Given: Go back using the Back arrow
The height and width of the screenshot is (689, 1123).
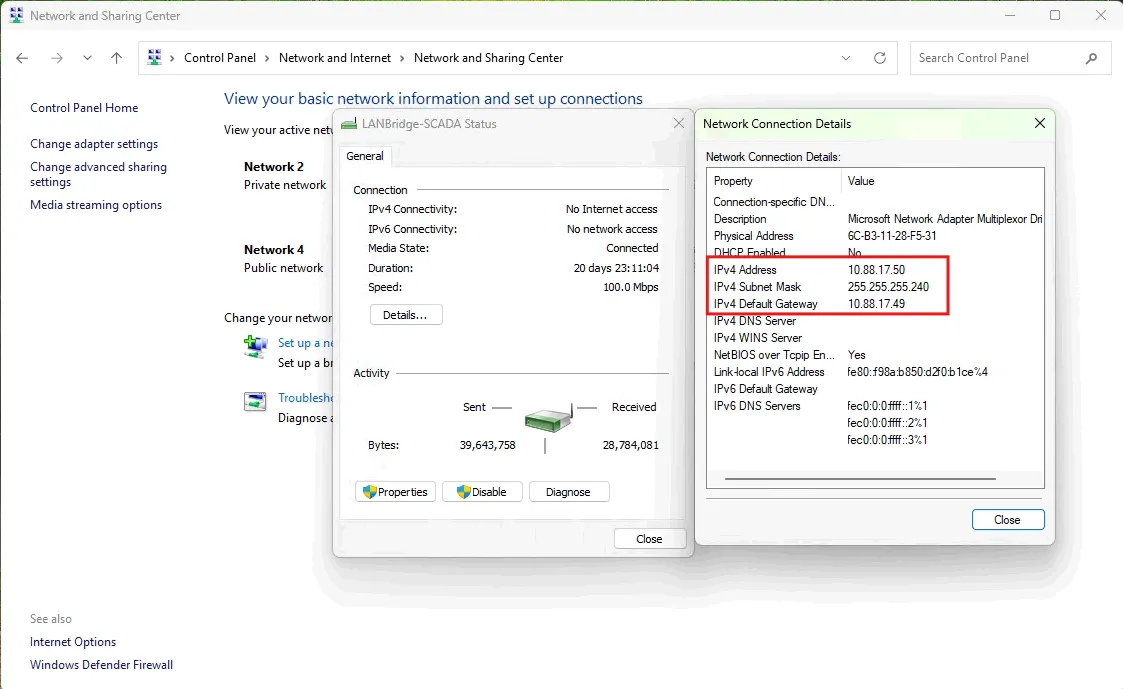Looking at the screenshot, I should point(22,58).
